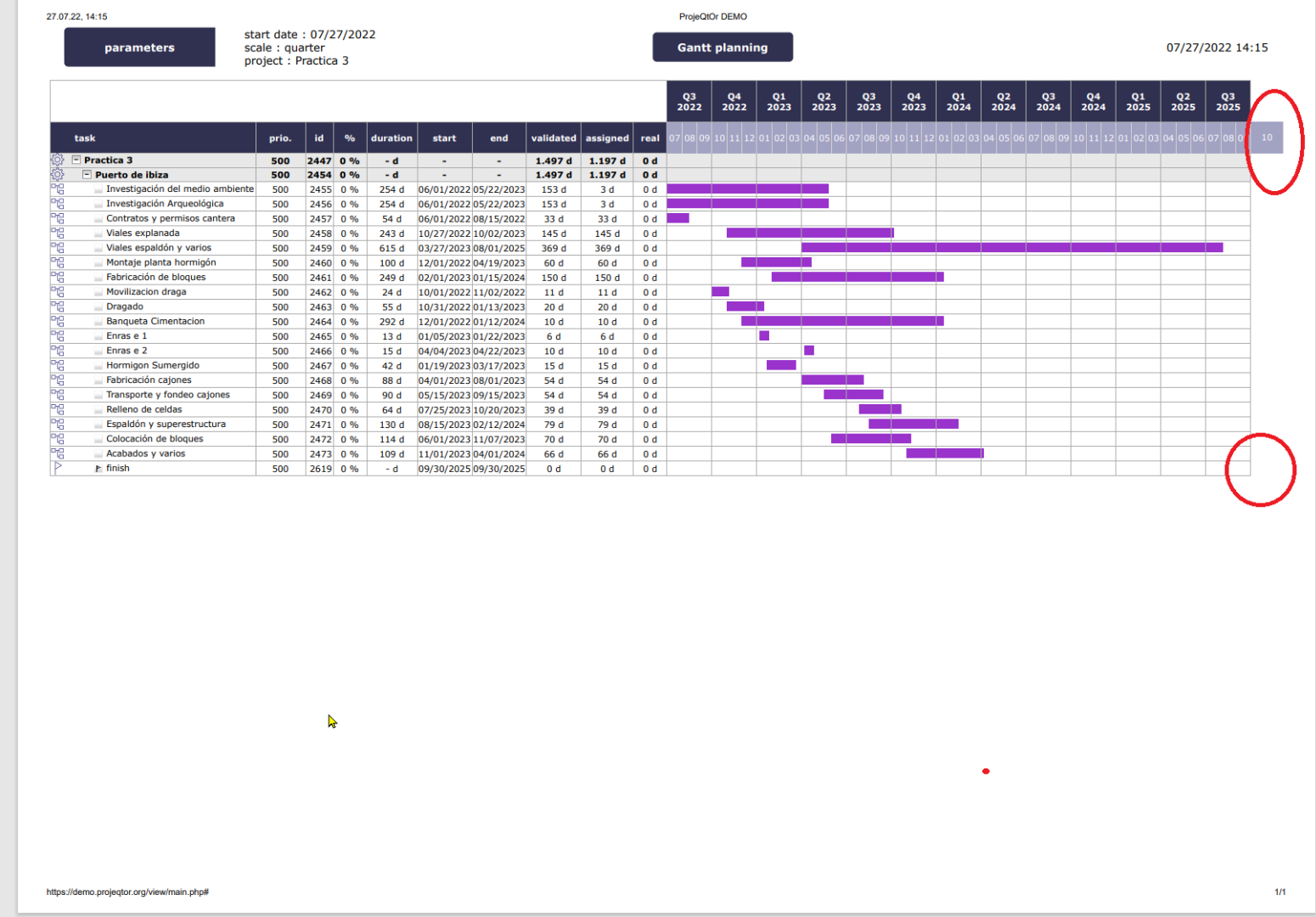Click the milestone flag icon for finish row

pyautogui.click(x=57, y=468)
